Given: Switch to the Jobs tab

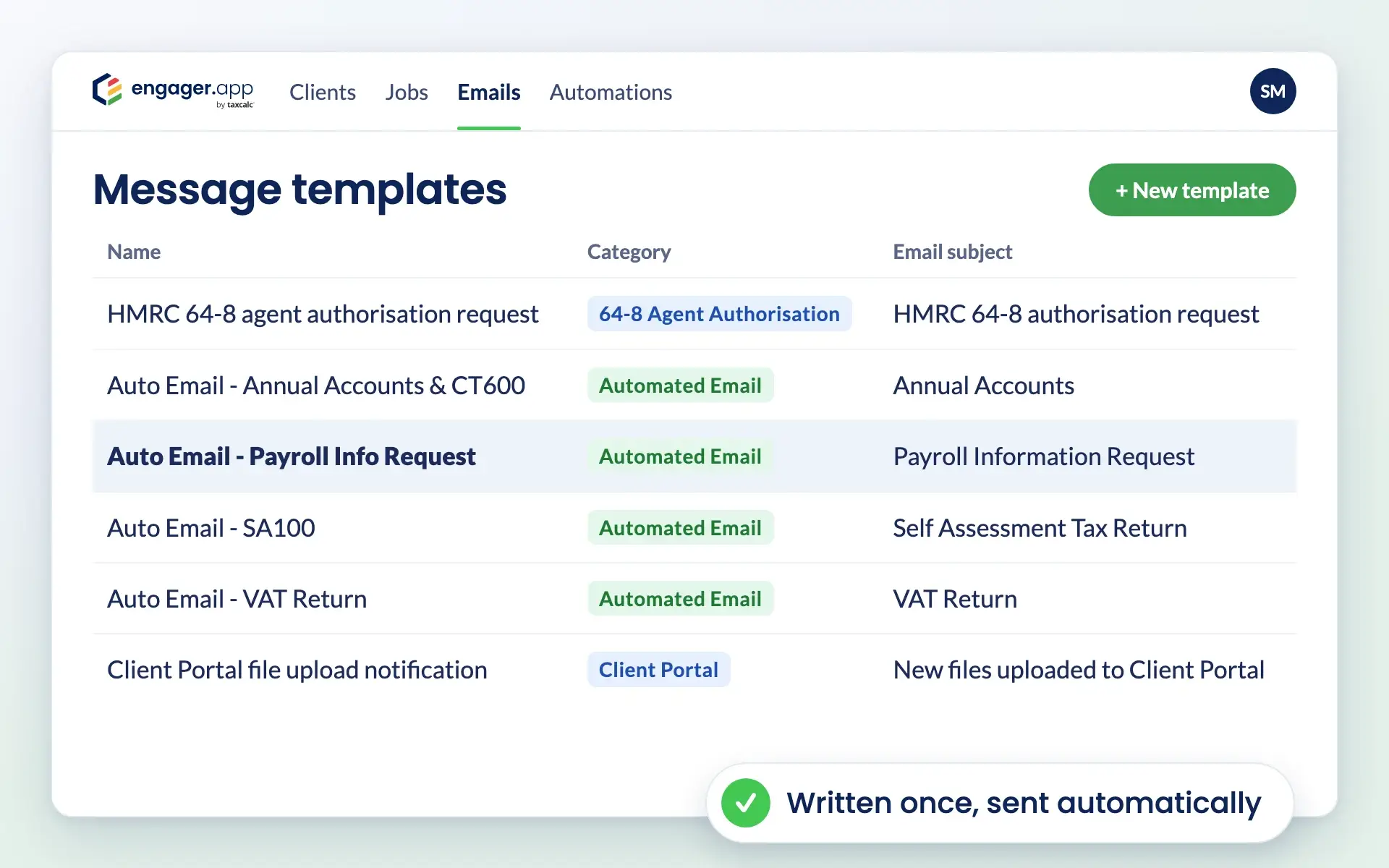Looking at the screenshot, I should pyautogui.click(x=407, y=92).
